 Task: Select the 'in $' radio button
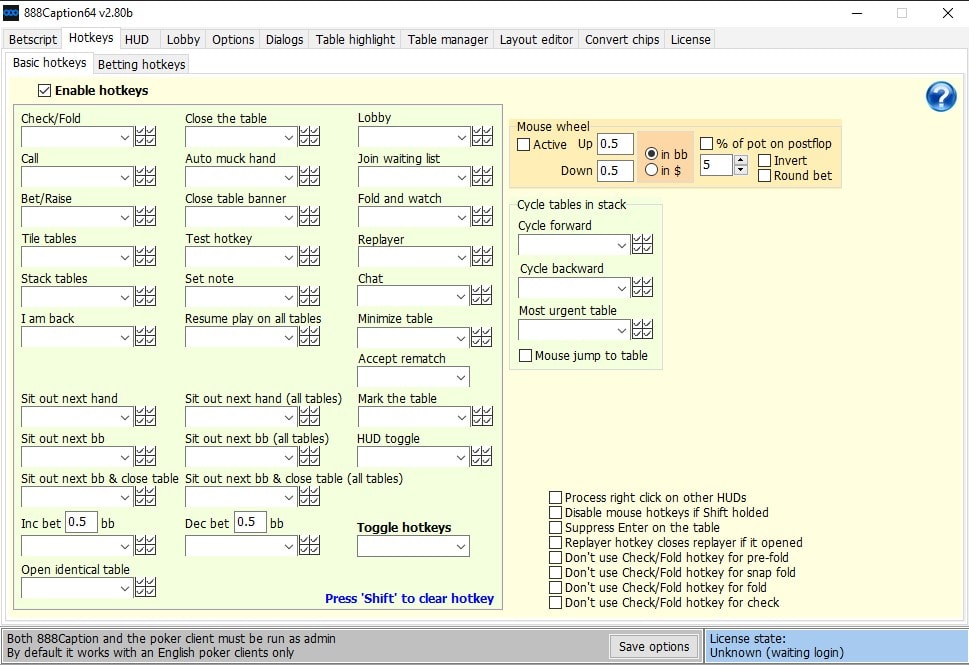[x=651, y=169]
